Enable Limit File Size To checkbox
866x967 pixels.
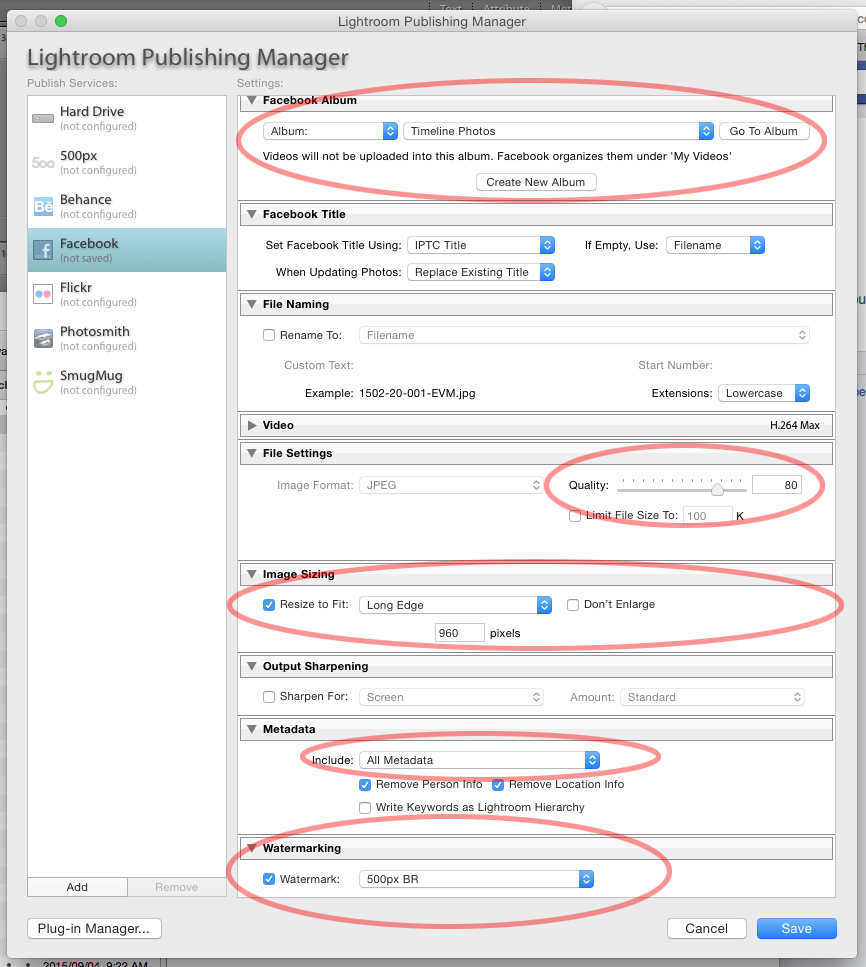[575, 516]
